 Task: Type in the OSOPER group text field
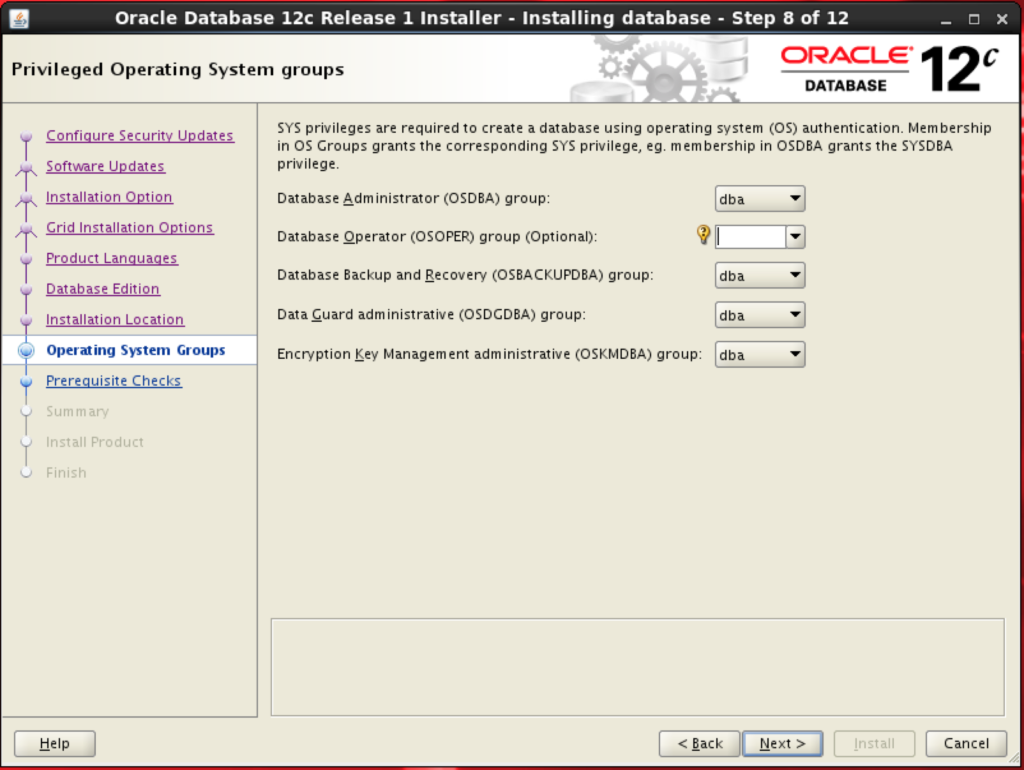click(750, 237)
